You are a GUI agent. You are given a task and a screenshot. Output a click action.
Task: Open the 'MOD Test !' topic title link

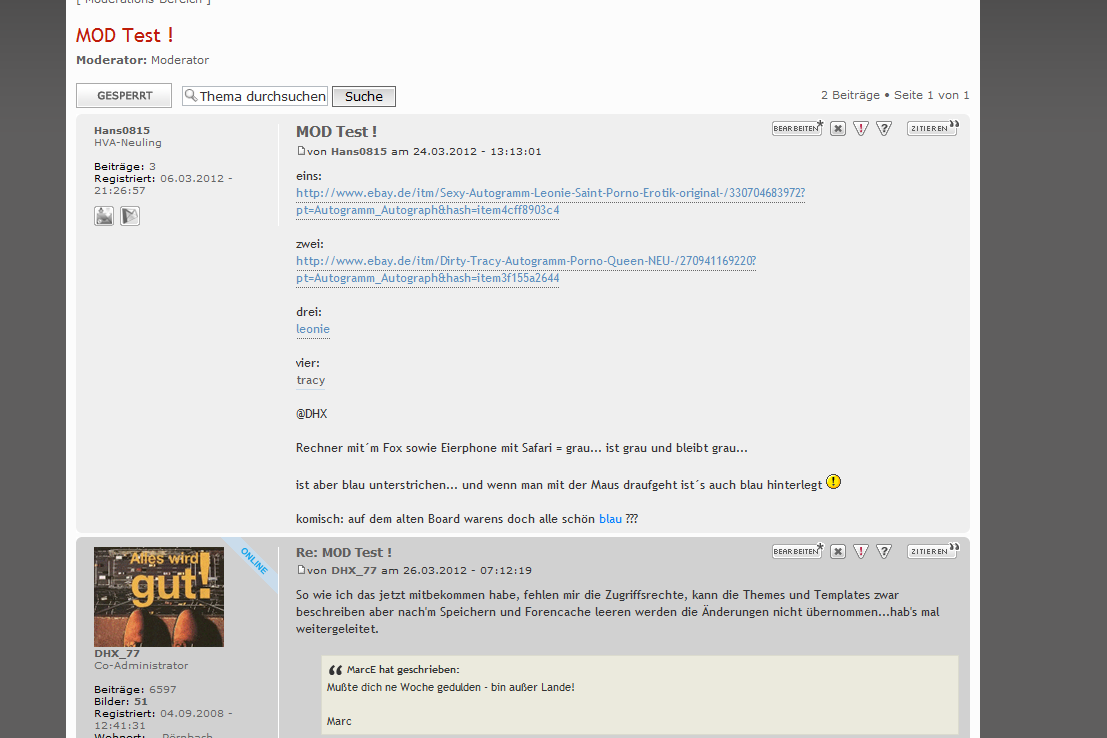pyautogui.click(x=124, y=35)
